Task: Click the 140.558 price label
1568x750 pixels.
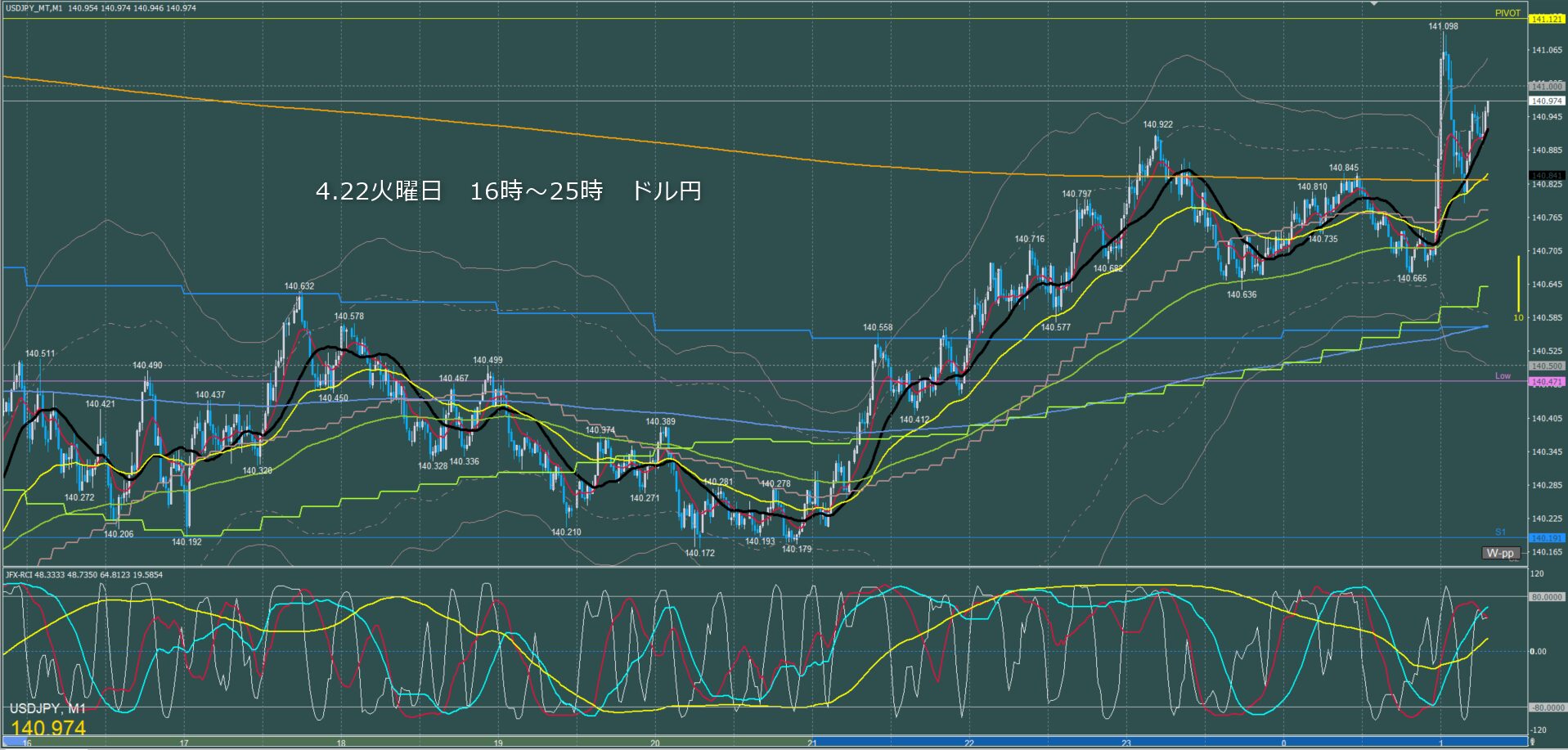Action: click(878, 327)
